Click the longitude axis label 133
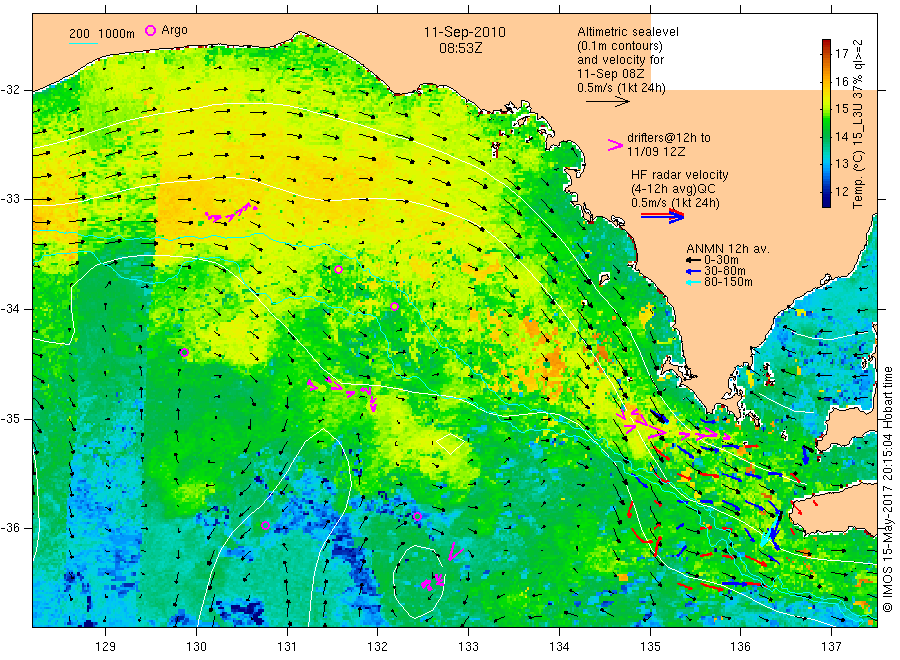The height and width of the screenshot is (660, 900). tap(468, 647)
